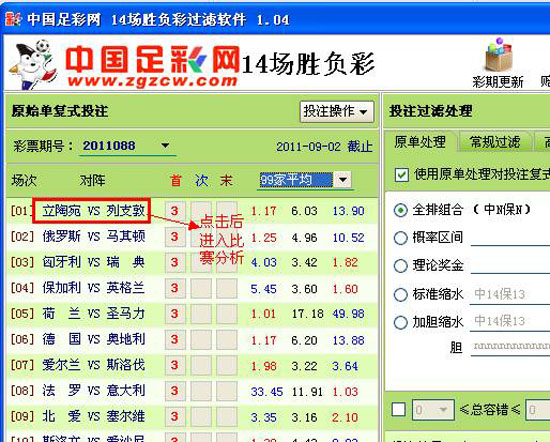Open match 俄罗斯 VS 马其顿 analysis

(94, 236)
